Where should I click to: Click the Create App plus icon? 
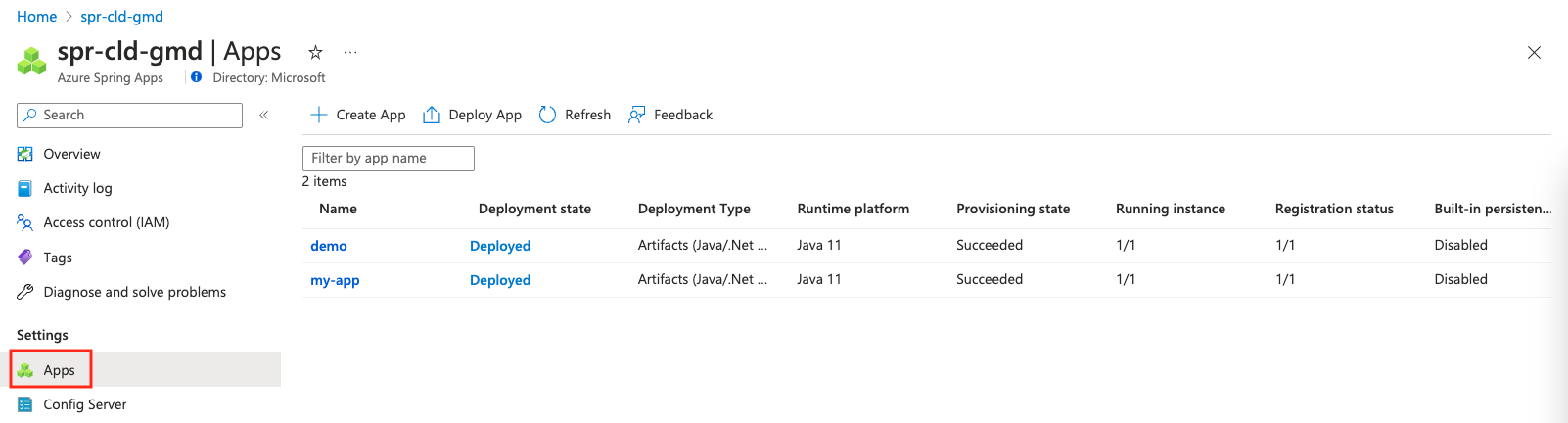pyautogui.click(x=319, y=115)
